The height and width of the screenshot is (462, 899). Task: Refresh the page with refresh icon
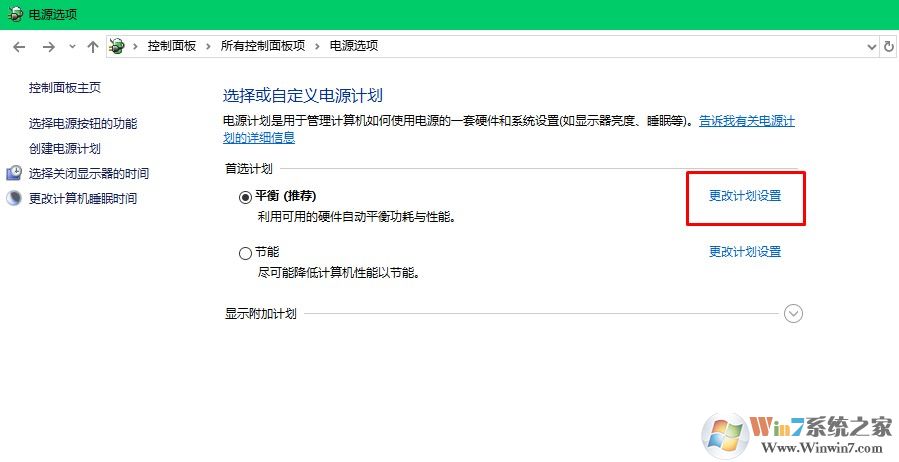coord(889,46)
